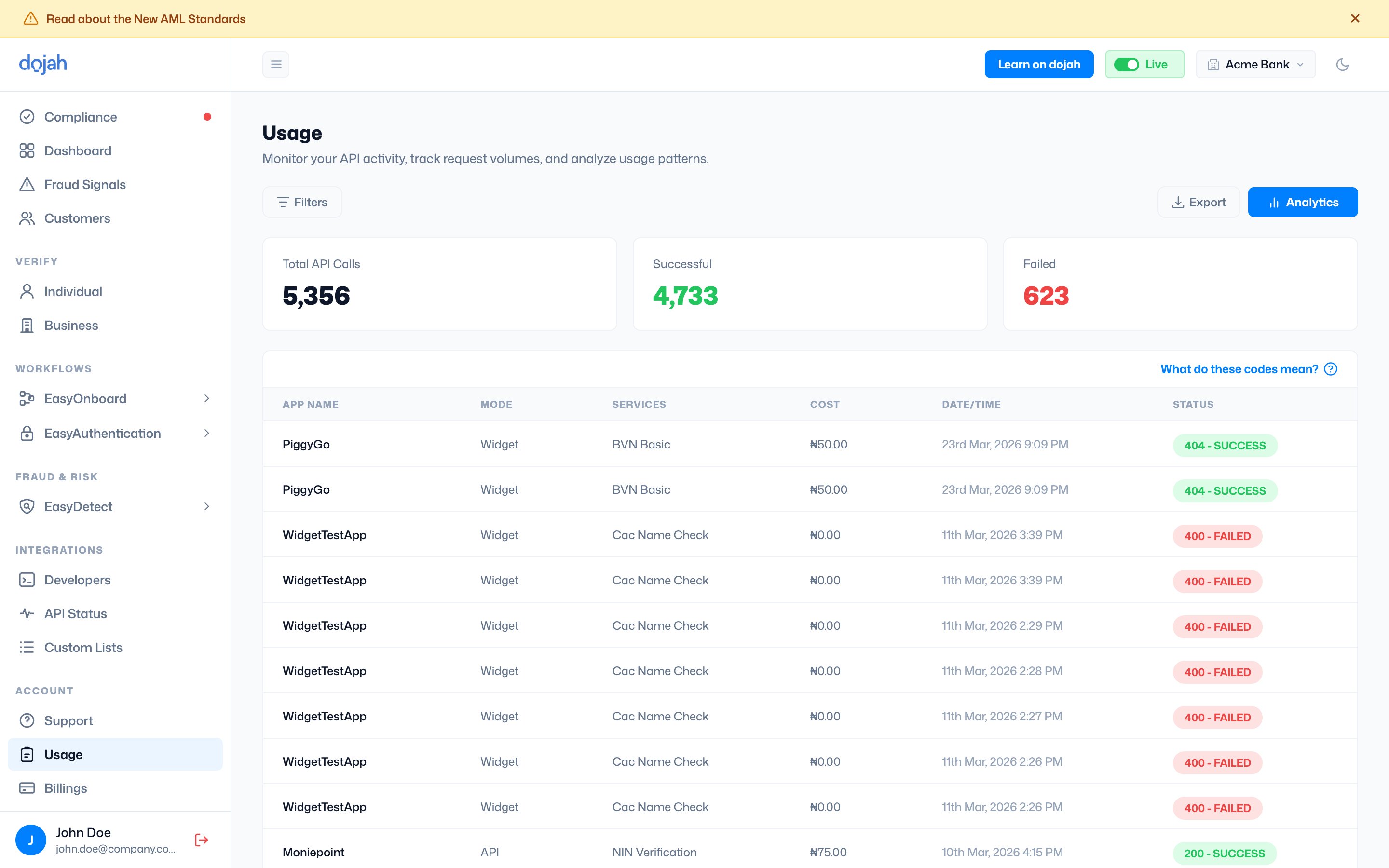
Task: Go to Compliance menu item
Action: click(115, 117)
